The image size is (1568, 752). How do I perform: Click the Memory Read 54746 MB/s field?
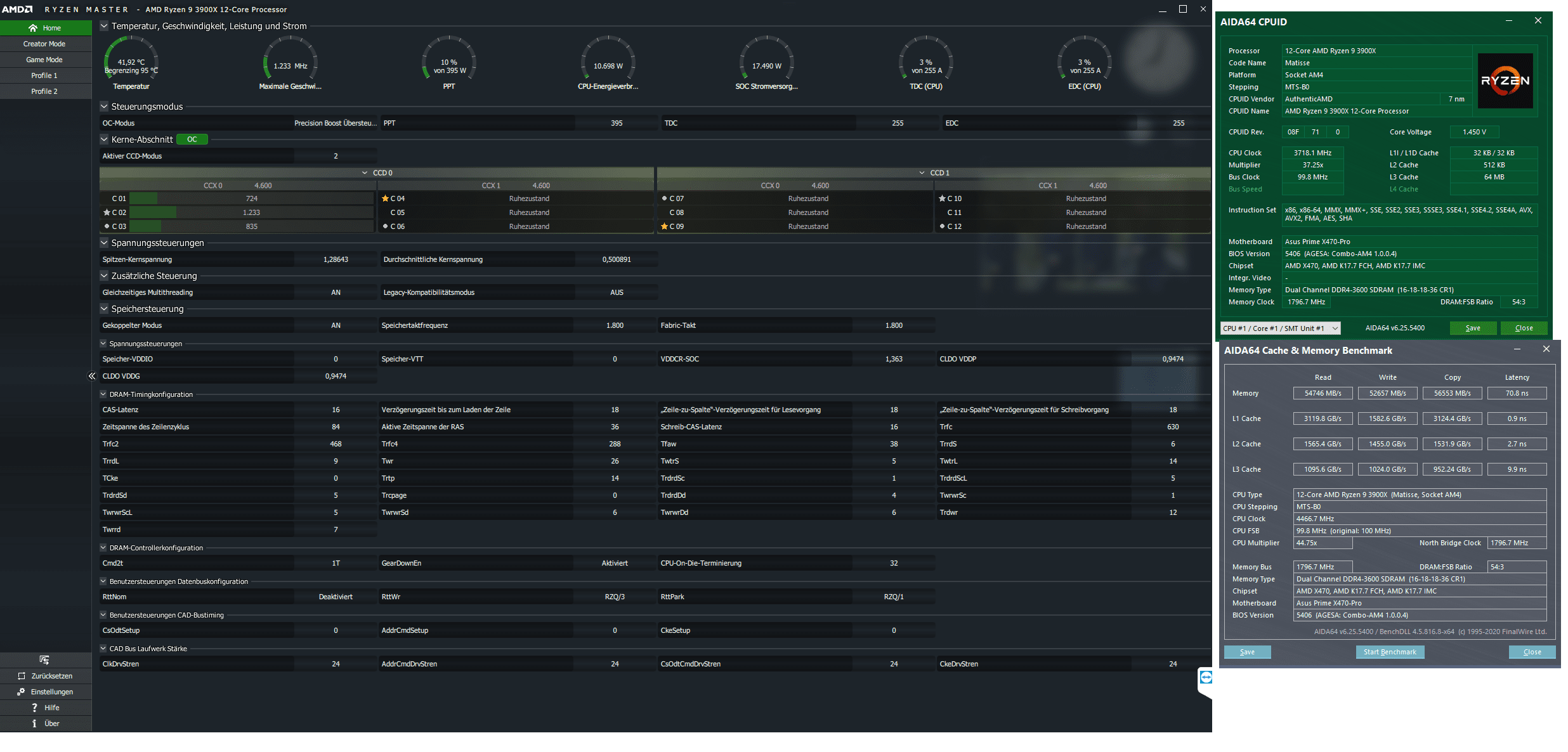pos(1323,393)
